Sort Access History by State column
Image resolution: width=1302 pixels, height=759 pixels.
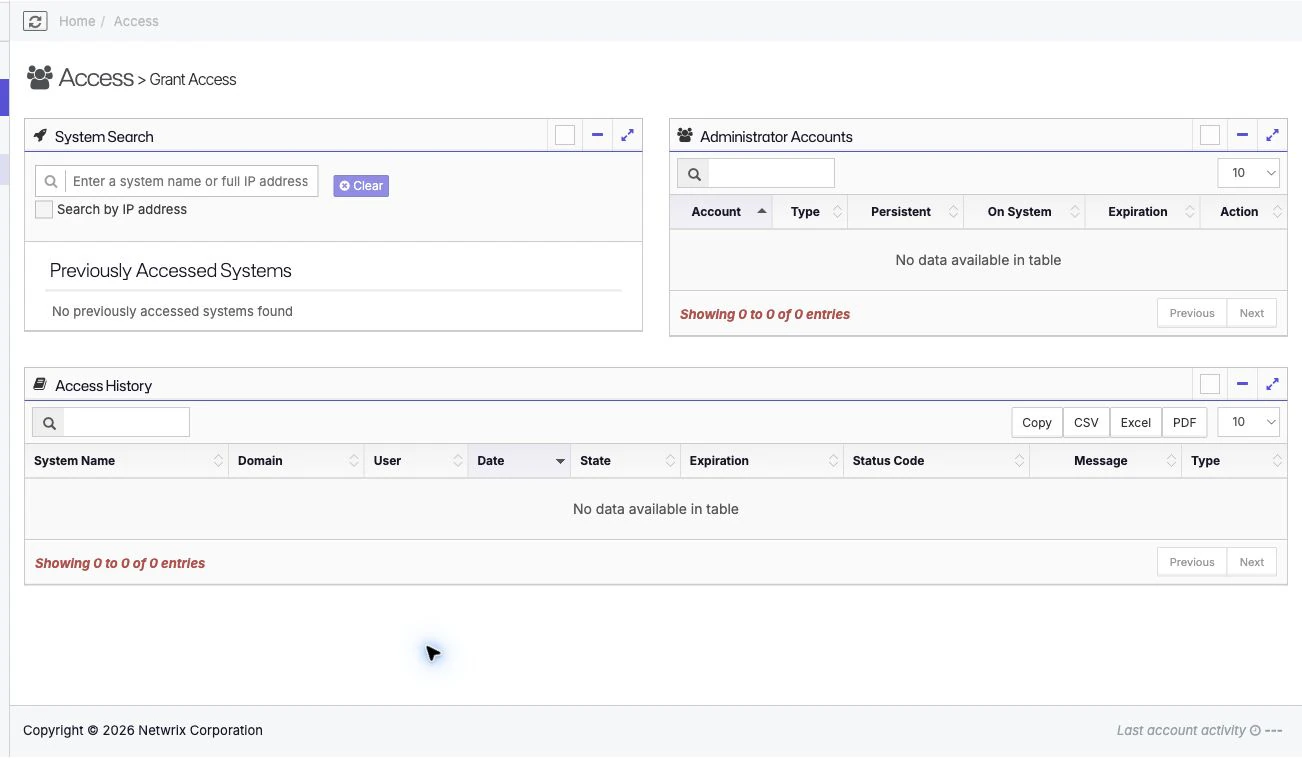626,461
